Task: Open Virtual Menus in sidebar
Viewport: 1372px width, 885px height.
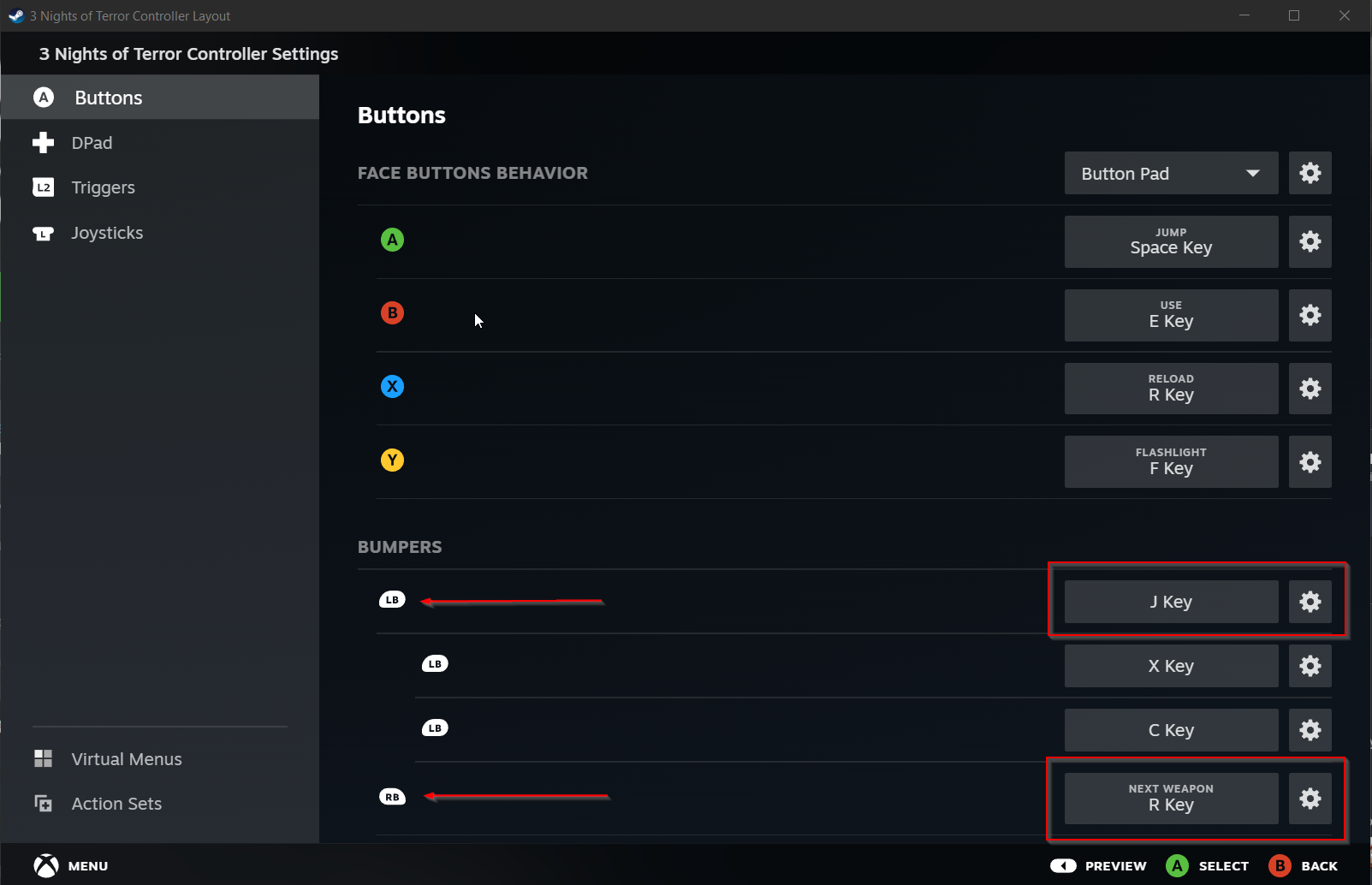Action: coord(126,759)
